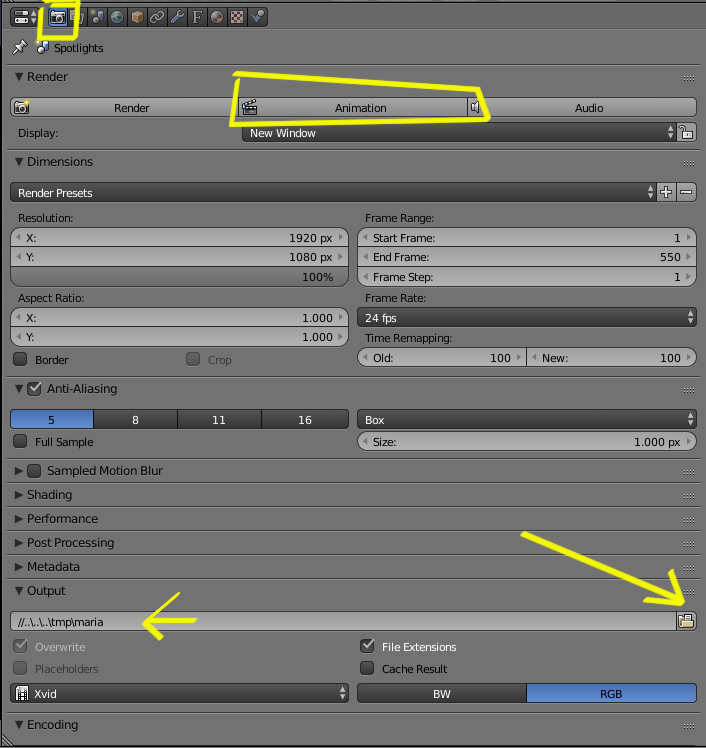The height and width of the screenshot is (748, 706).
Task: Collapse the Output panel
Action: point(19,591)
